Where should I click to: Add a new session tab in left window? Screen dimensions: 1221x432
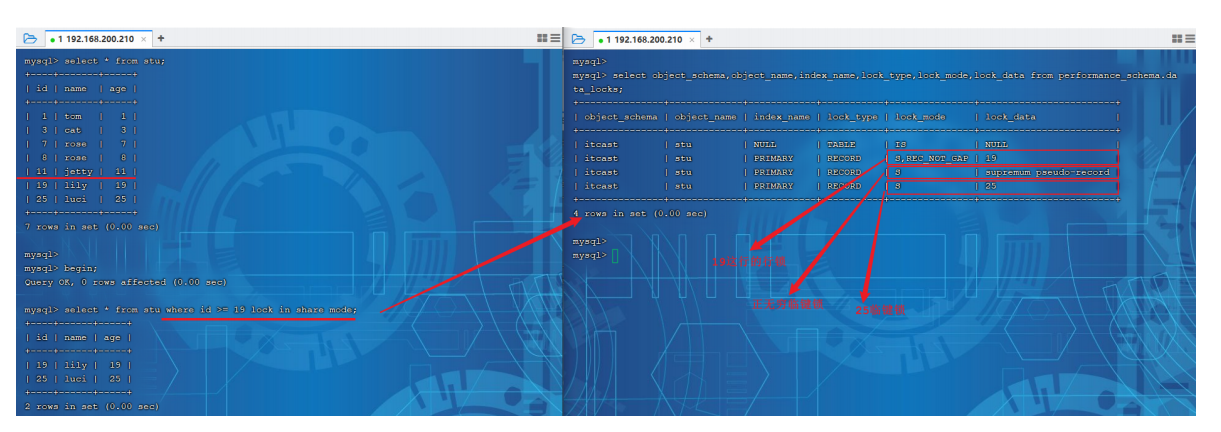click(161, 38)
